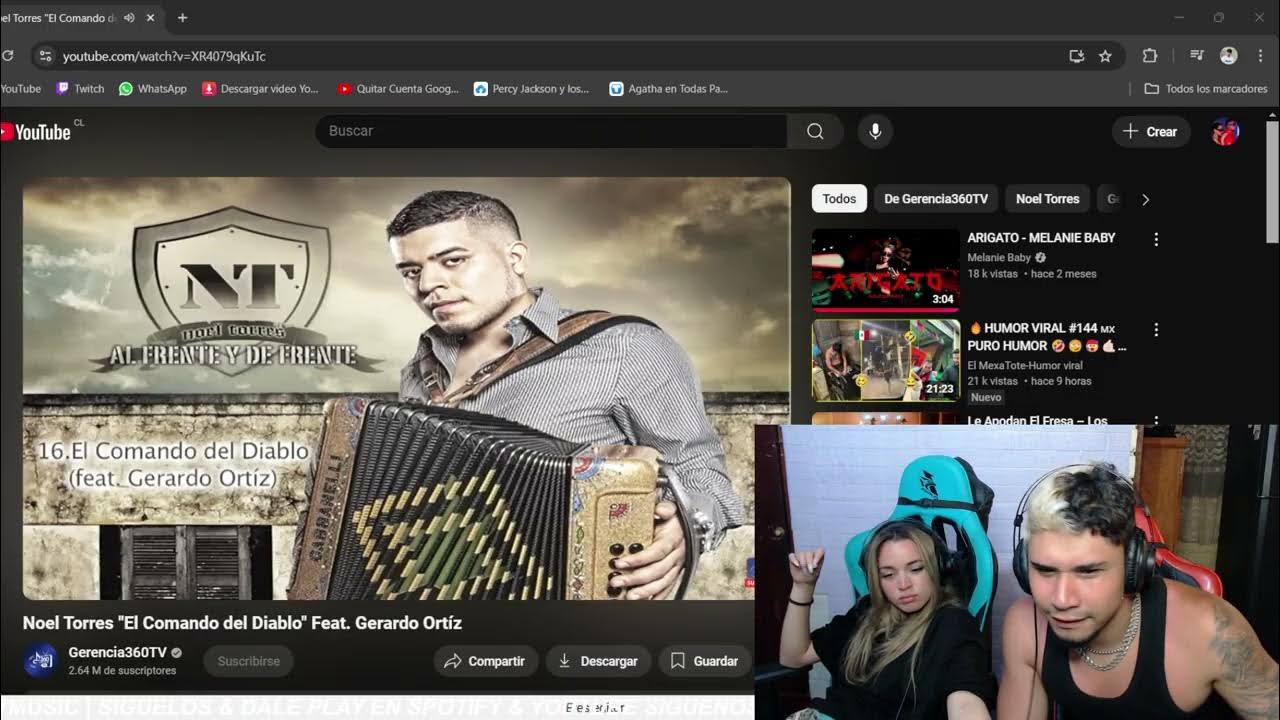
Task: Open Chrome three-dot menu
Action: click(1260, 56)
